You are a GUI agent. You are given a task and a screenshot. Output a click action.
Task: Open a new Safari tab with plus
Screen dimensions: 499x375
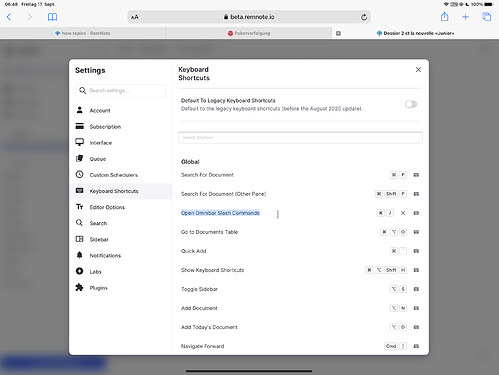(x=465, y=17)
